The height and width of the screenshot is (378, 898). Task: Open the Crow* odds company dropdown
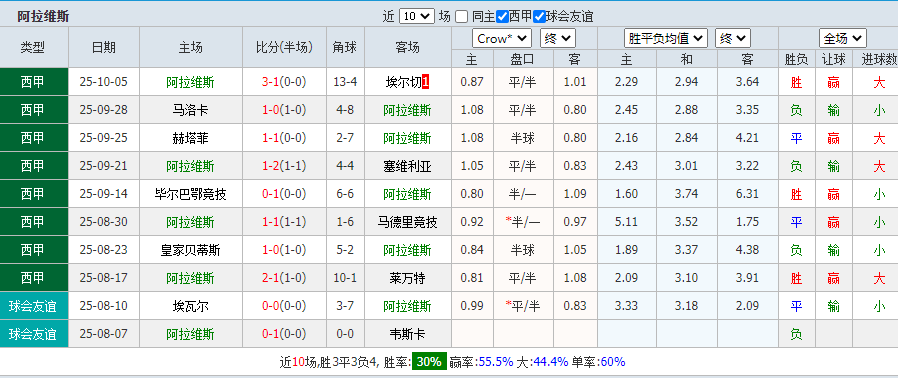[x=502, y=38]
